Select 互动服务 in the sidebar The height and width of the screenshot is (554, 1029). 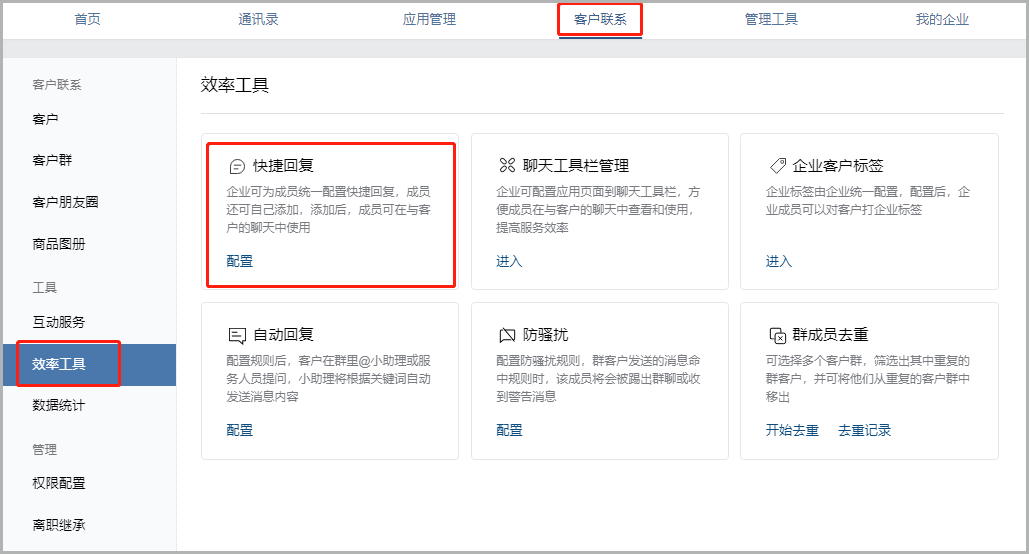59,322
